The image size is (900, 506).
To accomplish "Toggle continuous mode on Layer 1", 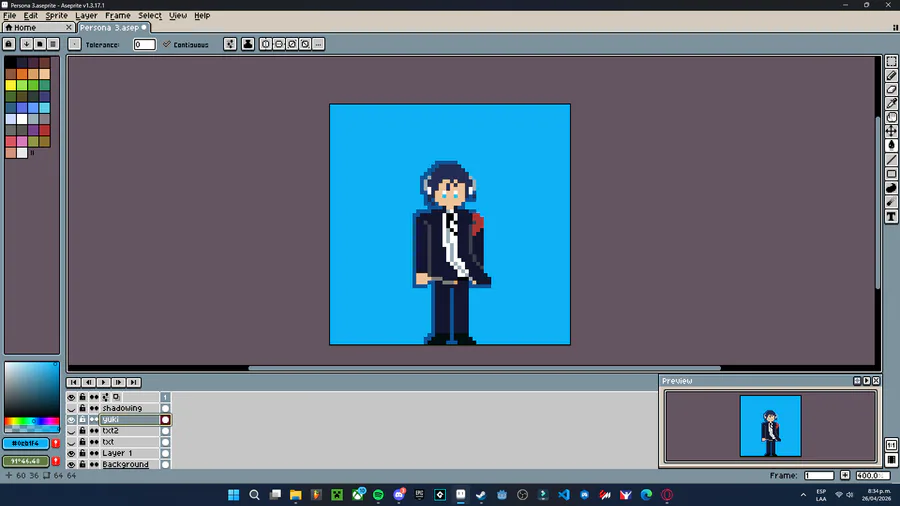I will (94, 453).
